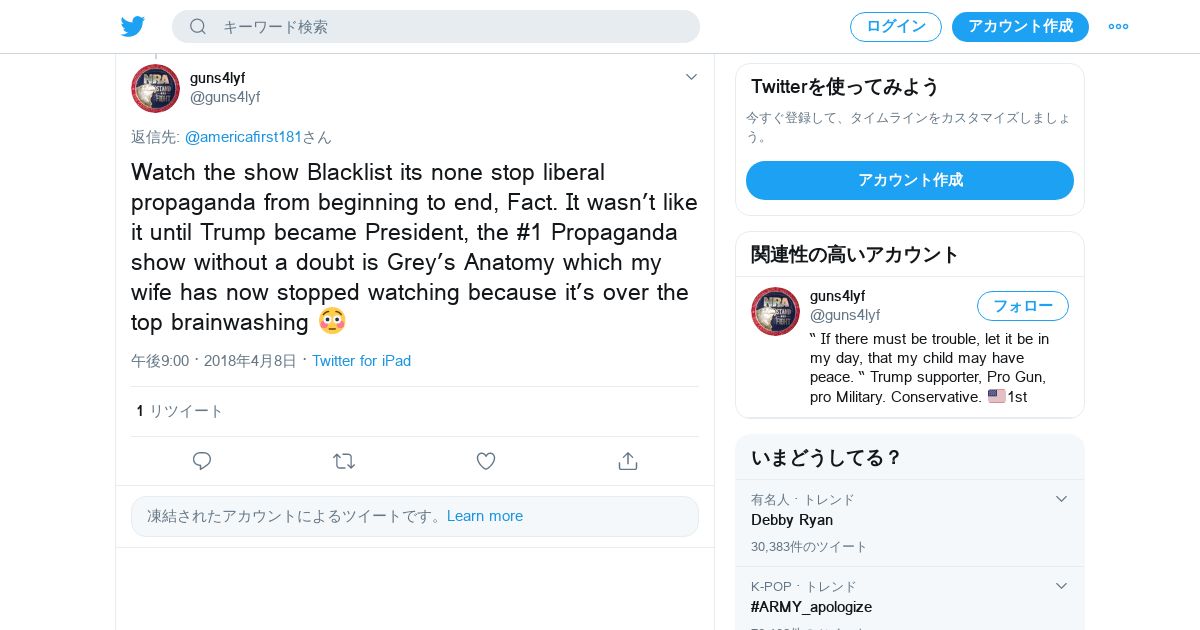
Task: Click the sidebar アカウント作成 button
Action: [910, 180]
